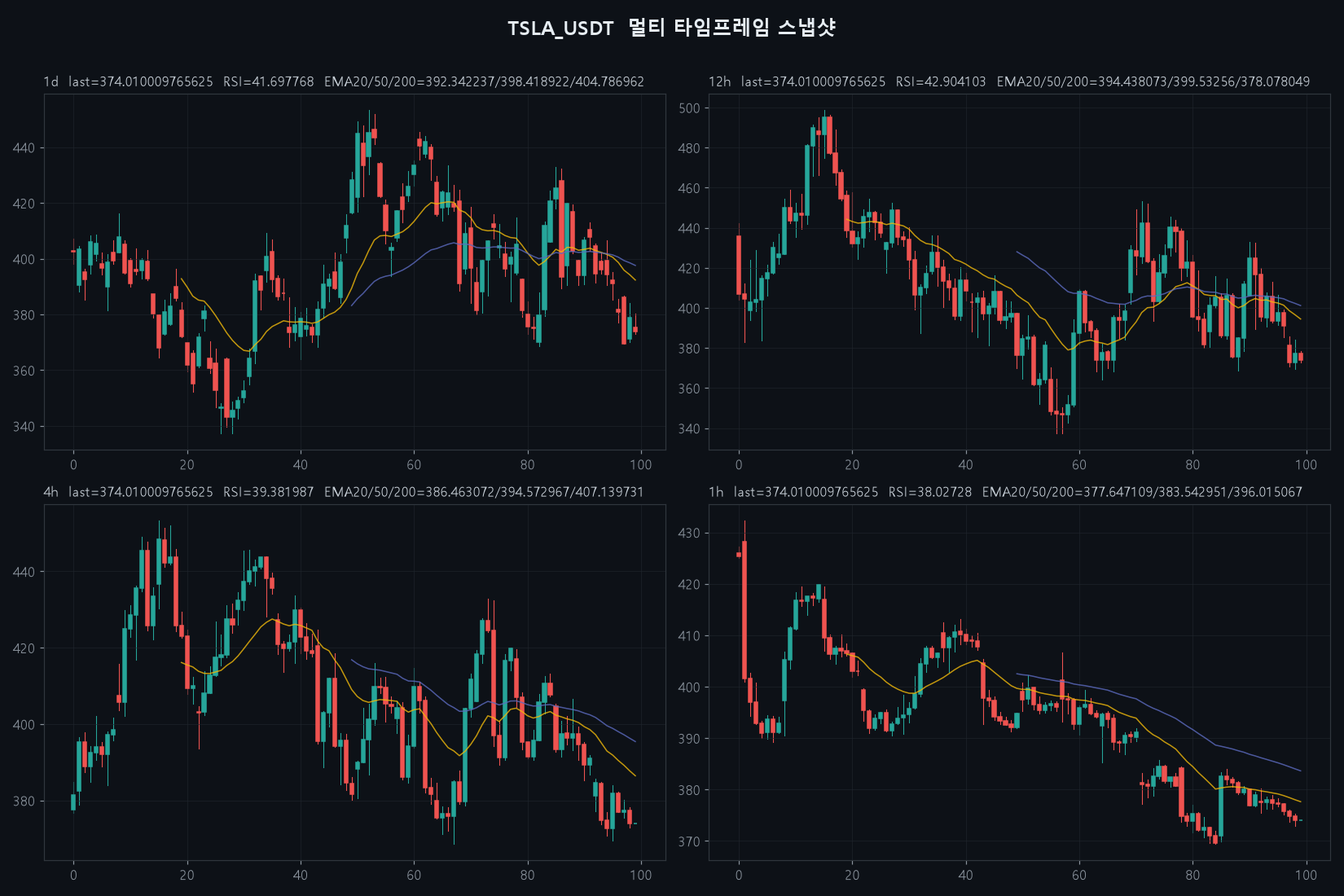
Task: Click the 1d chart header with RSI=41.697768
Action: pos(344,81)
